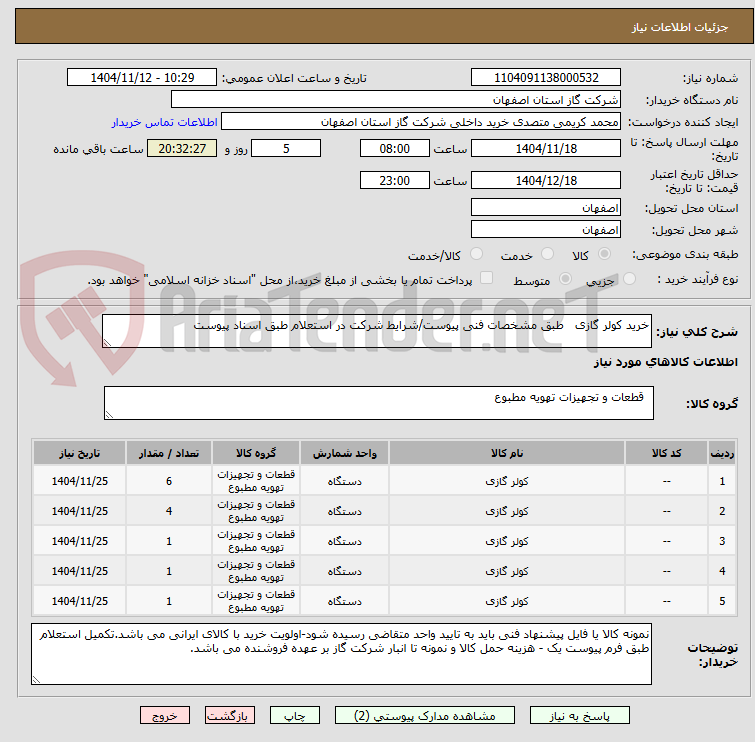Click the تعداد / مقدار column header
The width and height of the screenshot is (755, 742).
coord(169,453)
